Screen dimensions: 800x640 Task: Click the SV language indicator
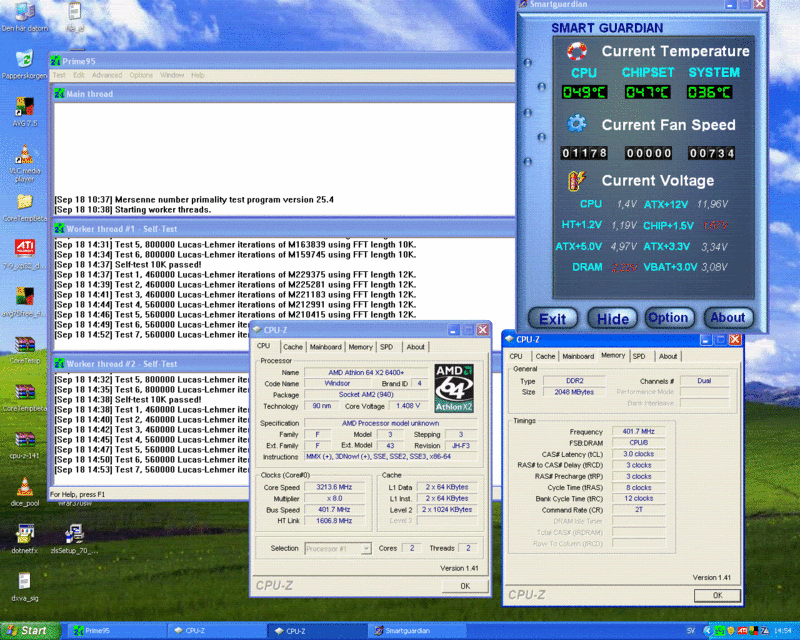pos(690,631)
